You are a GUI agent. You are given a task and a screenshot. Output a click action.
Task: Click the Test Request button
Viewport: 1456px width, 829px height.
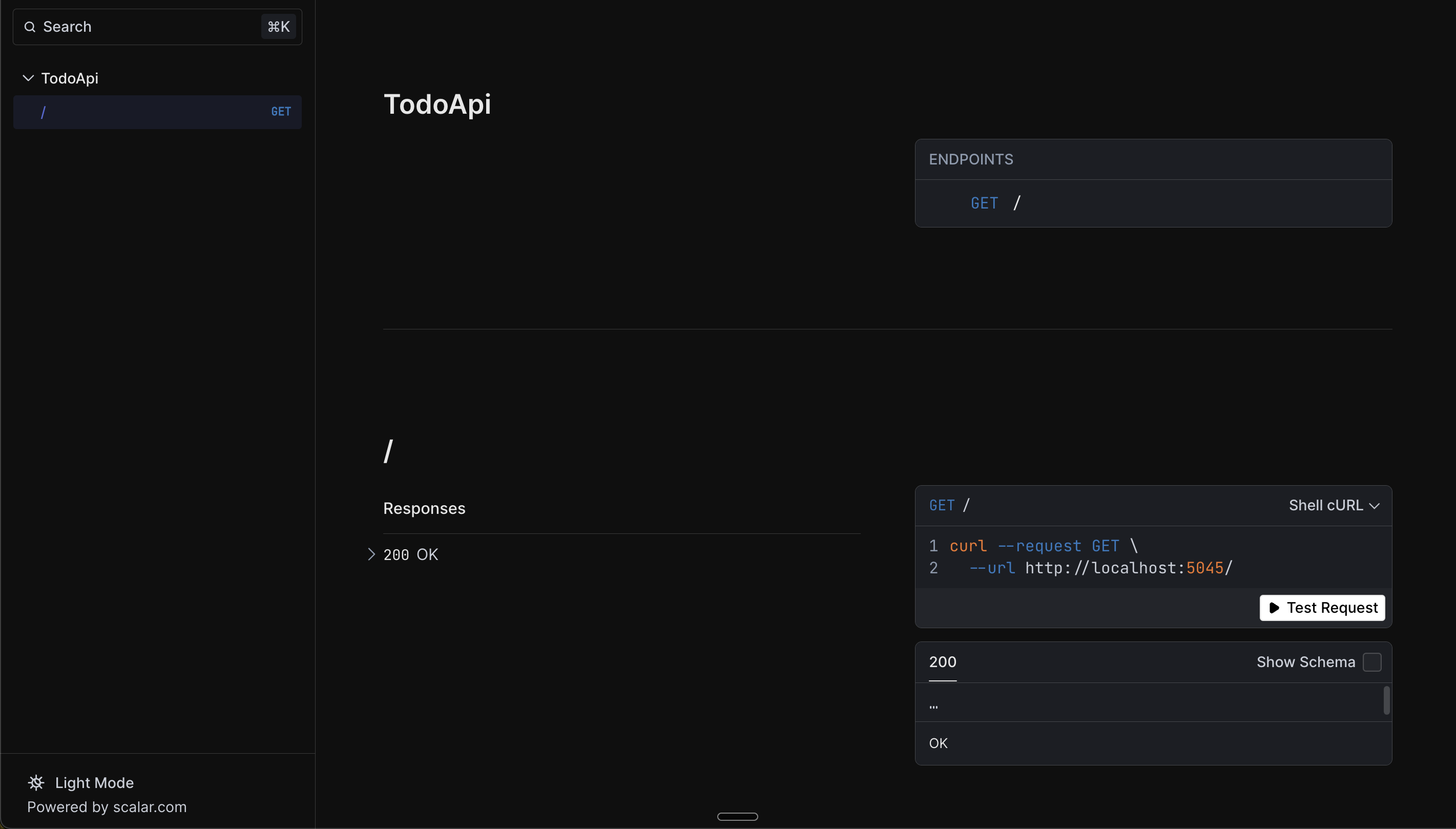click(1322, 608)
